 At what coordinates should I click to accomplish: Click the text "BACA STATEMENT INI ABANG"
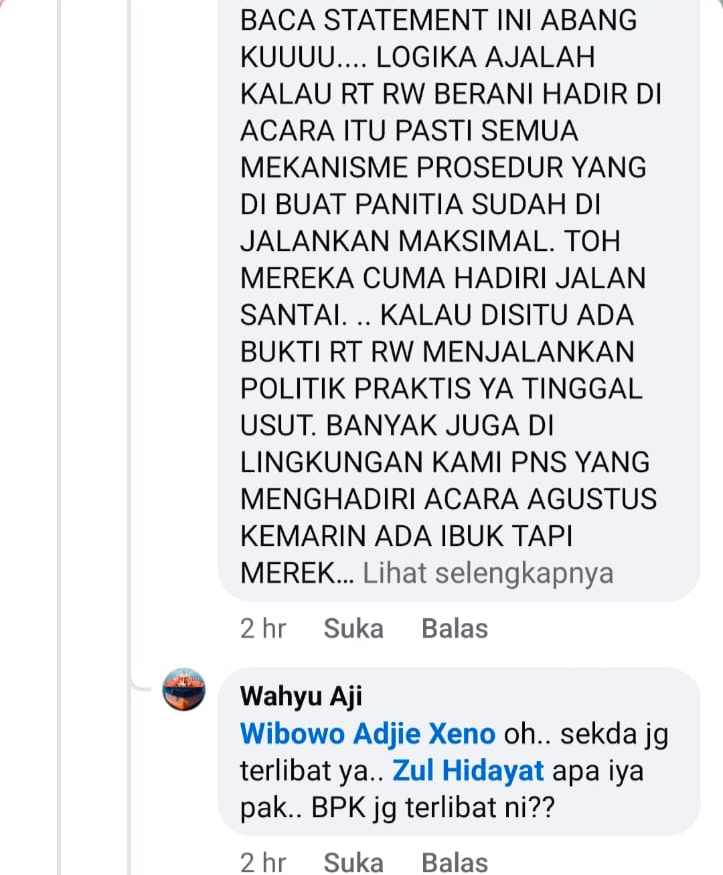coord(438,21)
